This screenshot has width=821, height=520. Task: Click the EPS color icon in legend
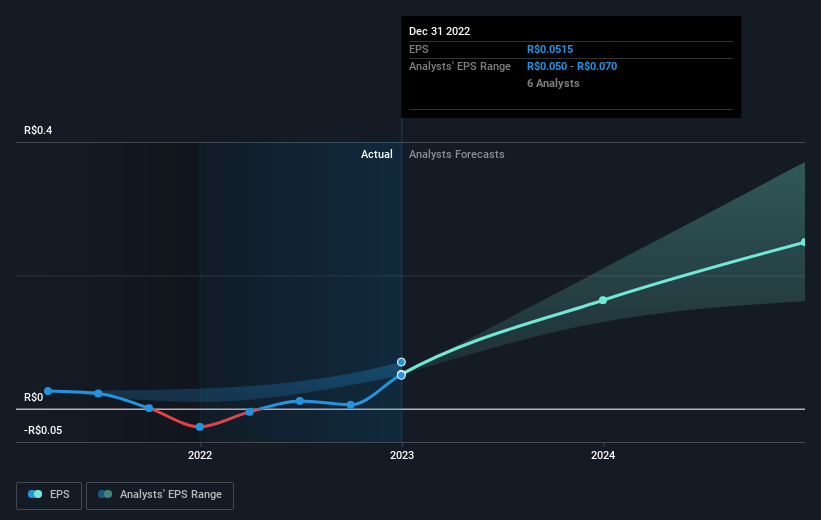(x=35, y=494)
